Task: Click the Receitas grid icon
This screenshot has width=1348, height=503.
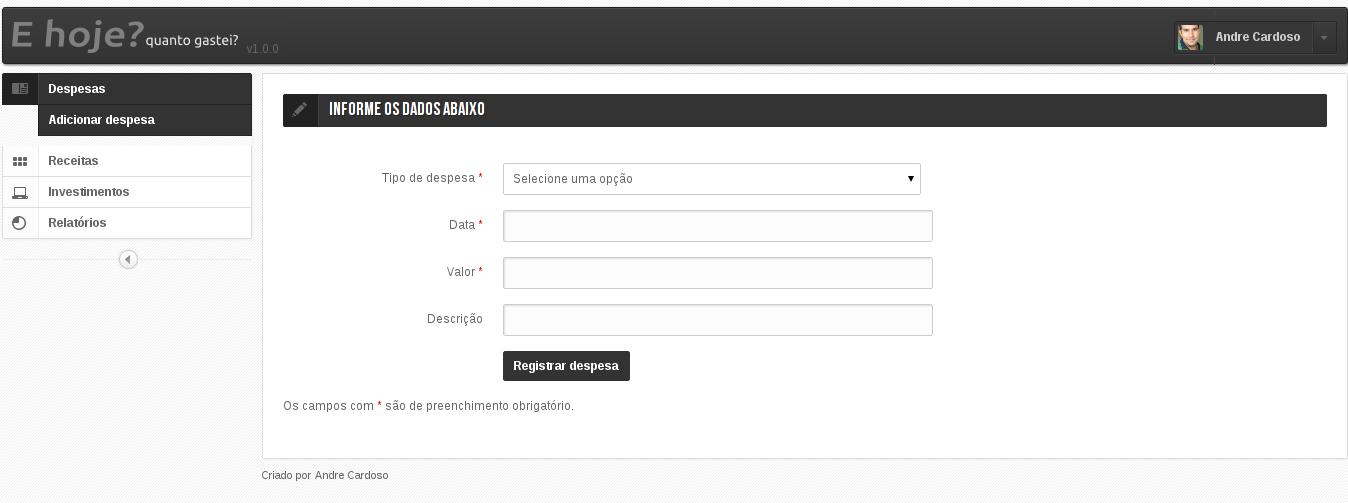Action: 19,161
